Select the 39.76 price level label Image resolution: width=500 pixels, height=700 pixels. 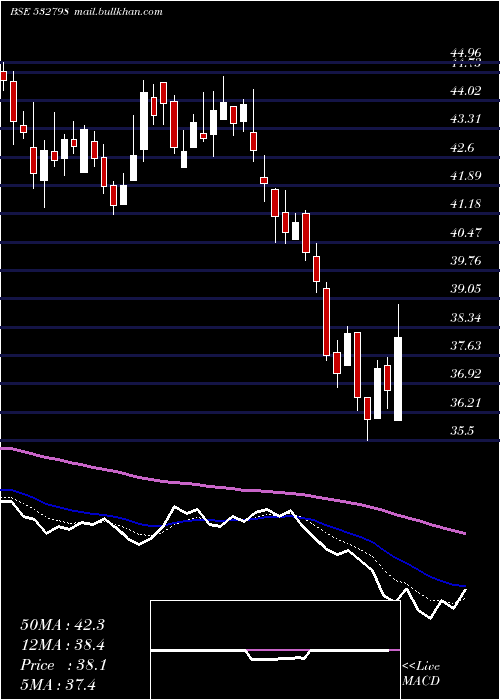(x=466, y=261)
